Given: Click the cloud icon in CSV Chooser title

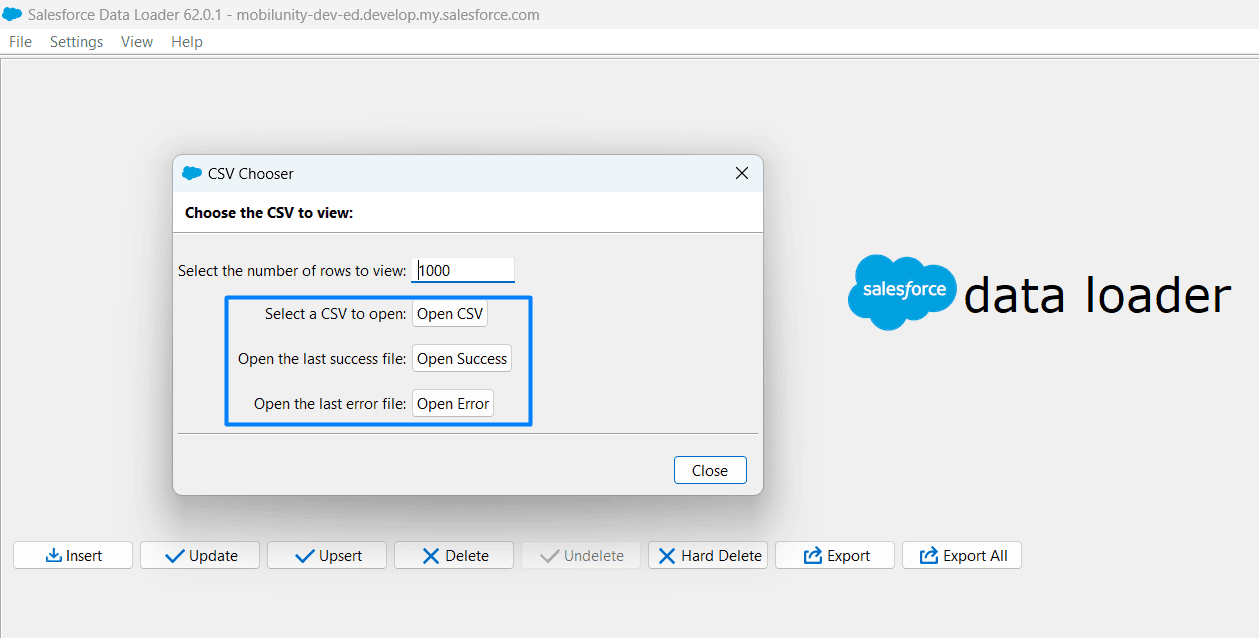Looking at the screenshot, I should pos(192,173).
